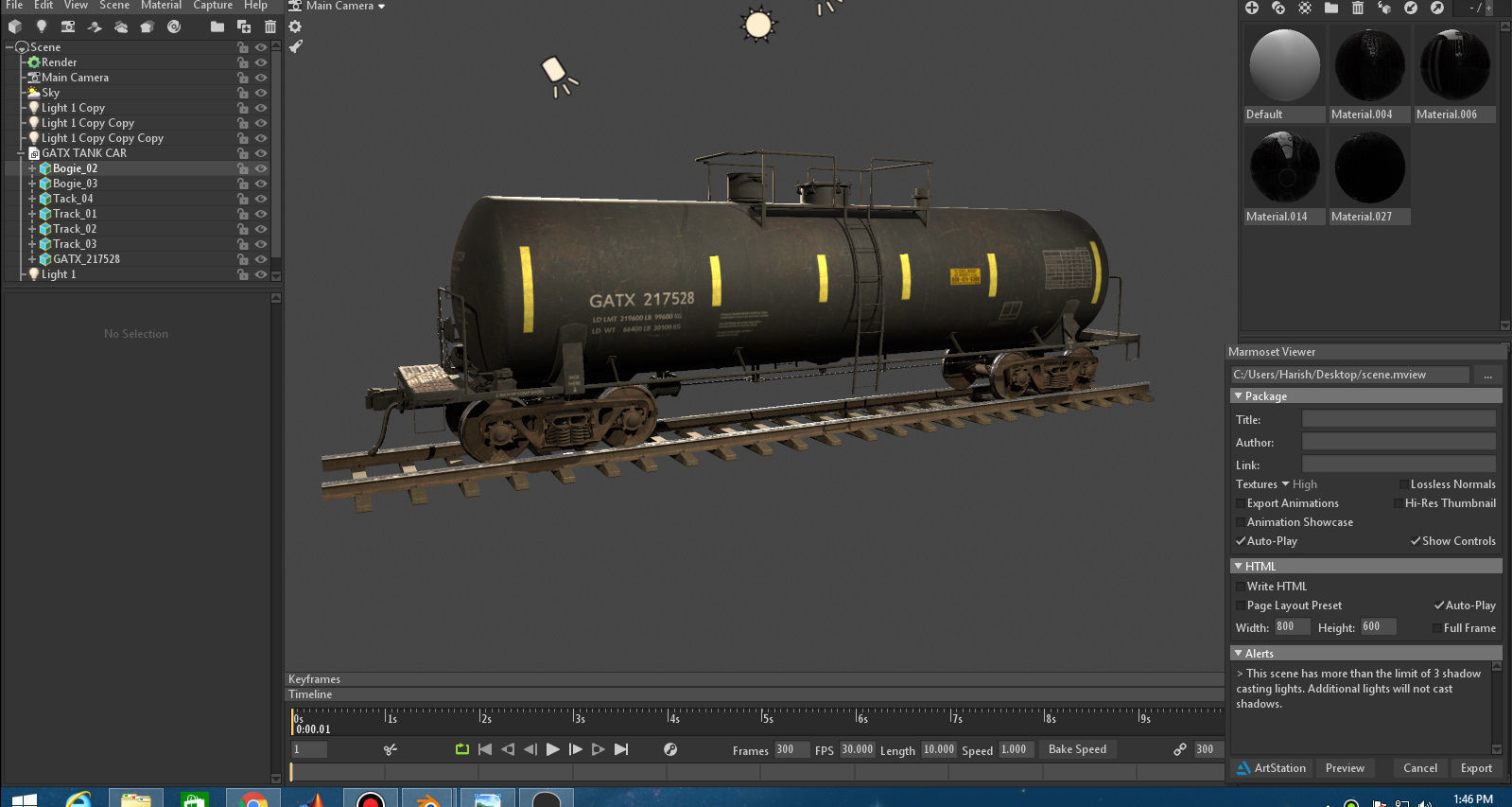This screenshot has width=1512, height=807.
Task: Import material using the down-left arrow icon
Action: pos(1411,8)
